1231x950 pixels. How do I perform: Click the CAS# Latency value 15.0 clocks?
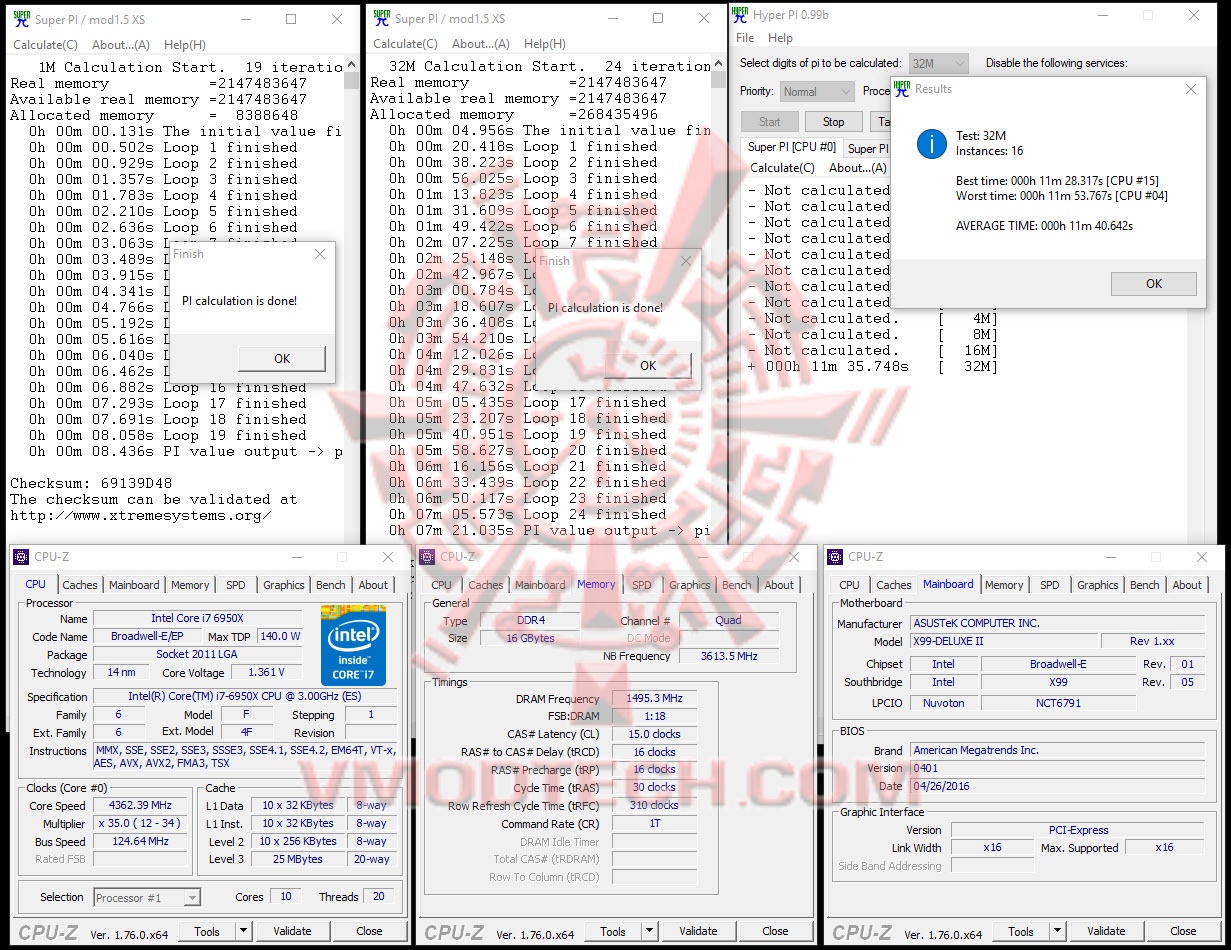click(x=654, y=734)
